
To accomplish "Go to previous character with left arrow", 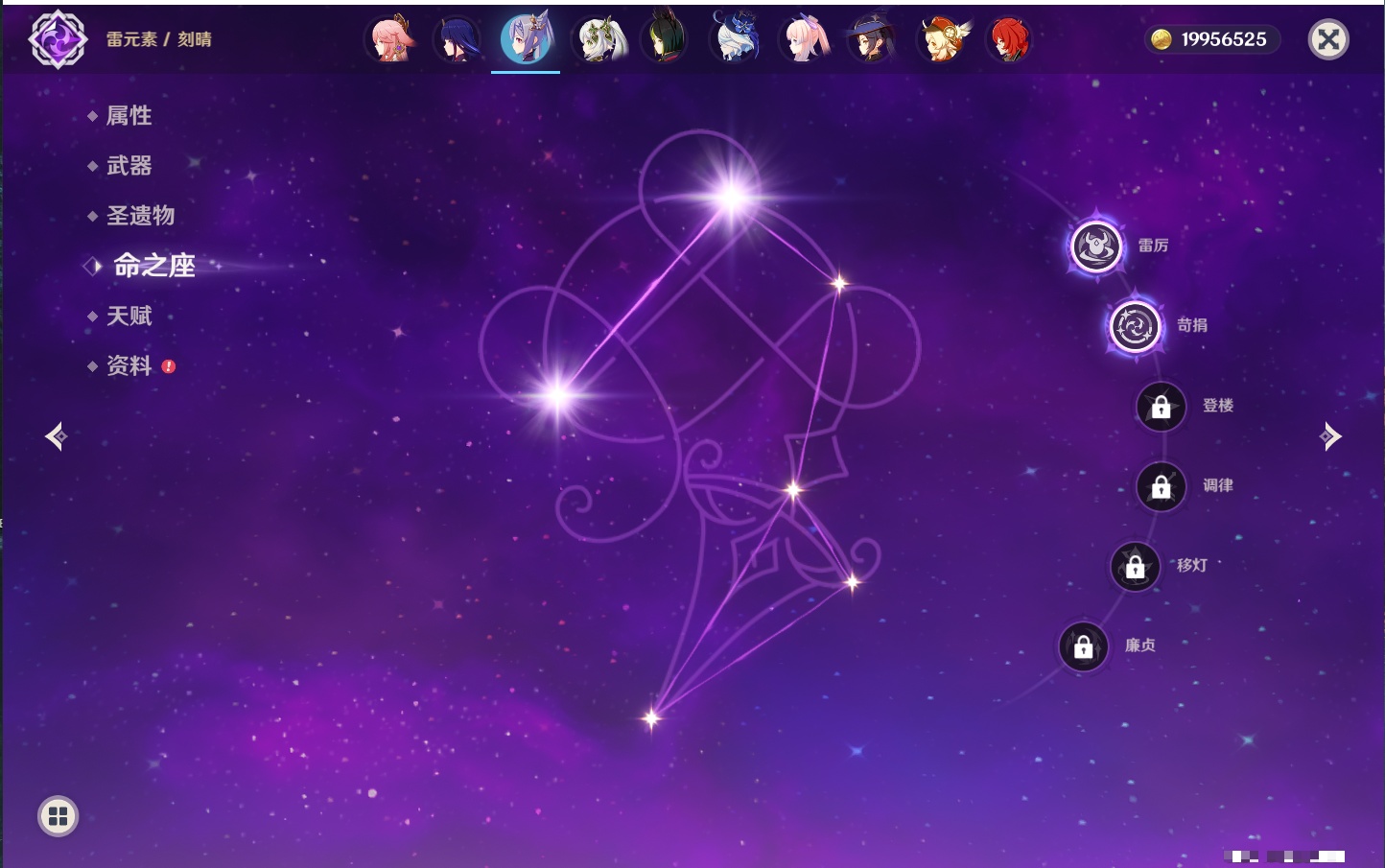I will coord(56,436).
